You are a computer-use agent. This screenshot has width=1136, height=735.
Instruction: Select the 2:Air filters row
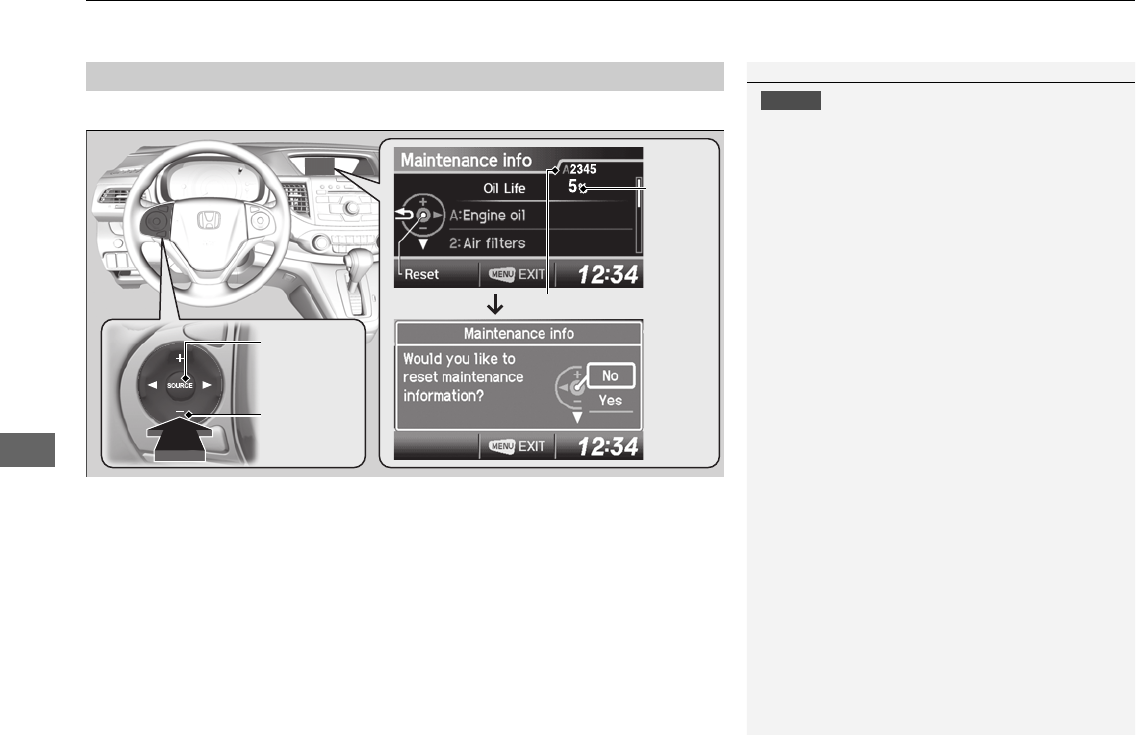click(540, 243)
